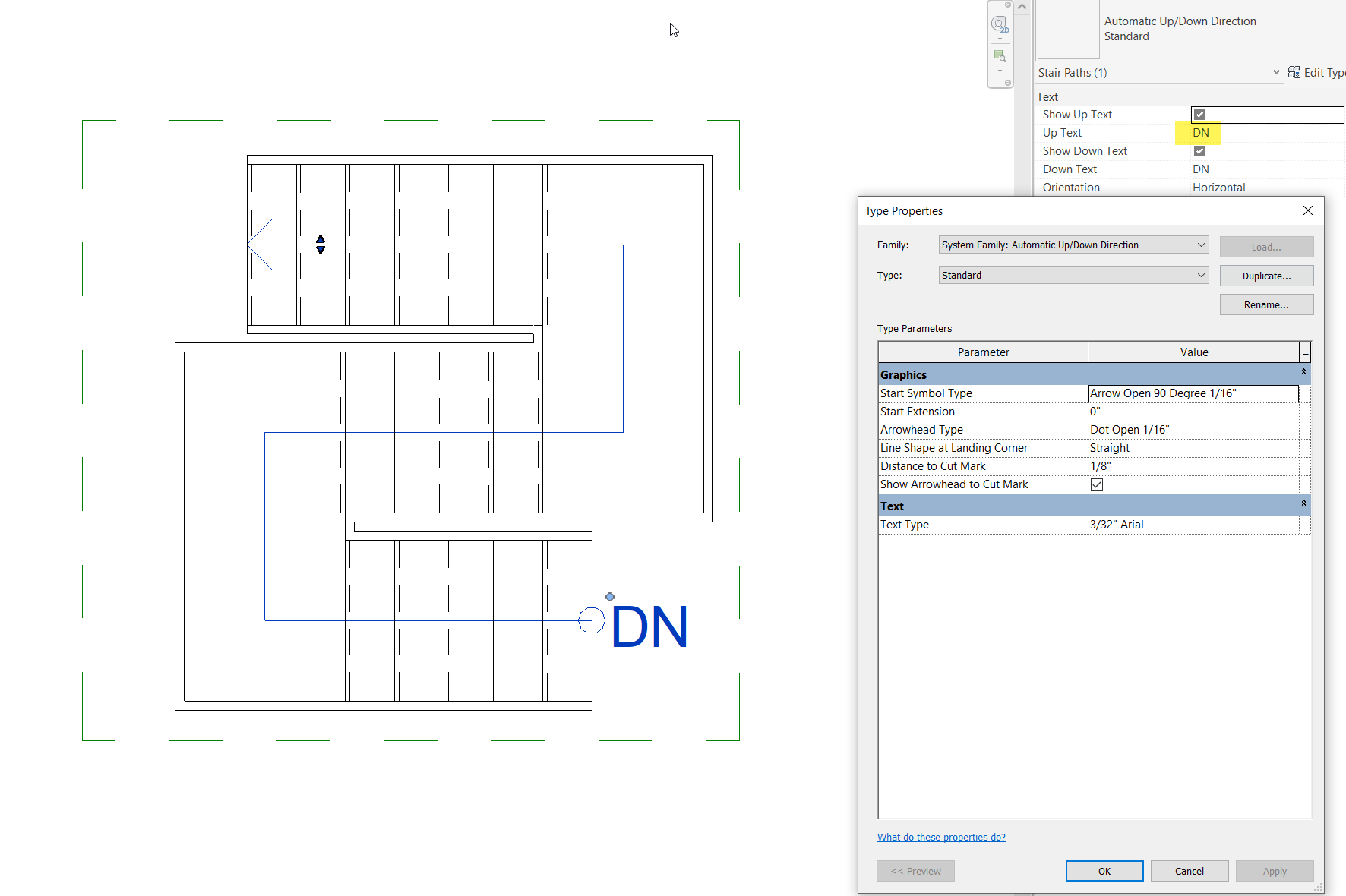Close the navigation bar with its X
Screen dimensions: 1346x896
(x=1008, y=5)
